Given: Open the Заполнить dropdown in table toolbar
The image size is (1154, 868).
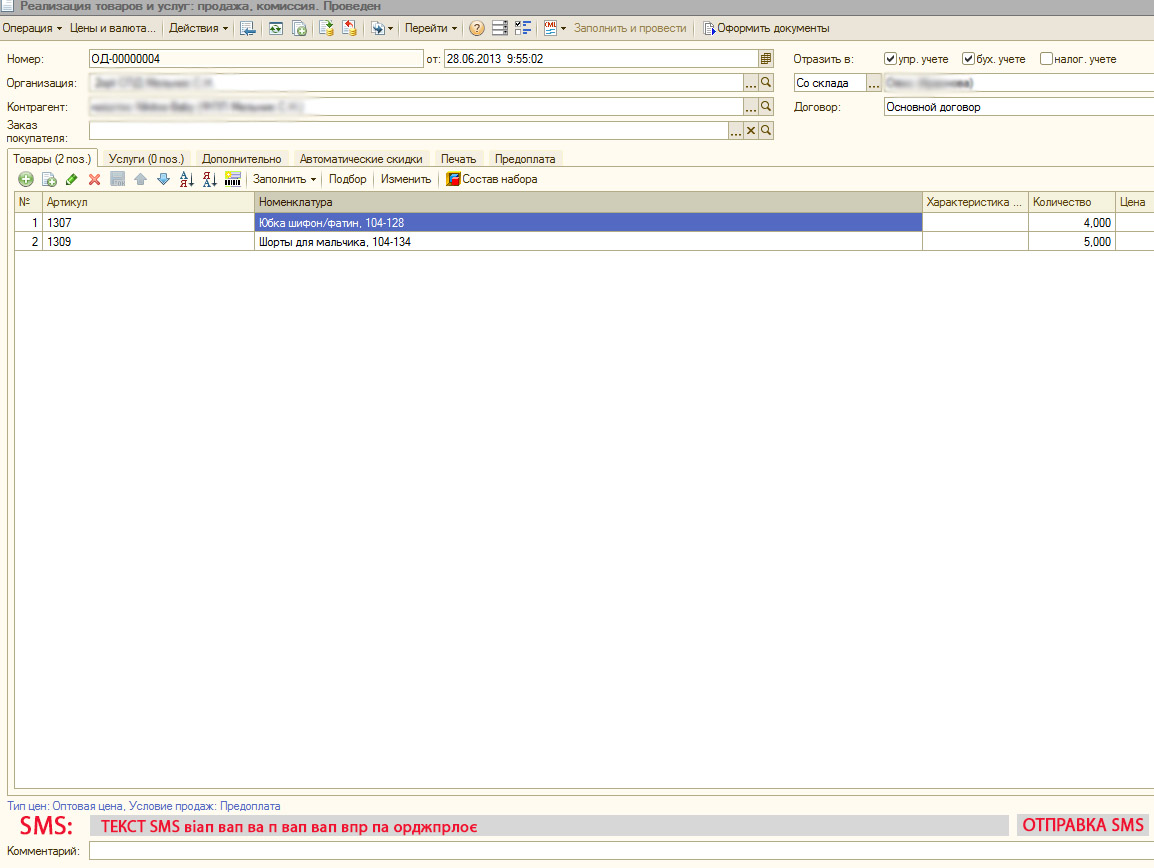Looking at the screenshot, I should pyautogui.click(x=284, y=180).
